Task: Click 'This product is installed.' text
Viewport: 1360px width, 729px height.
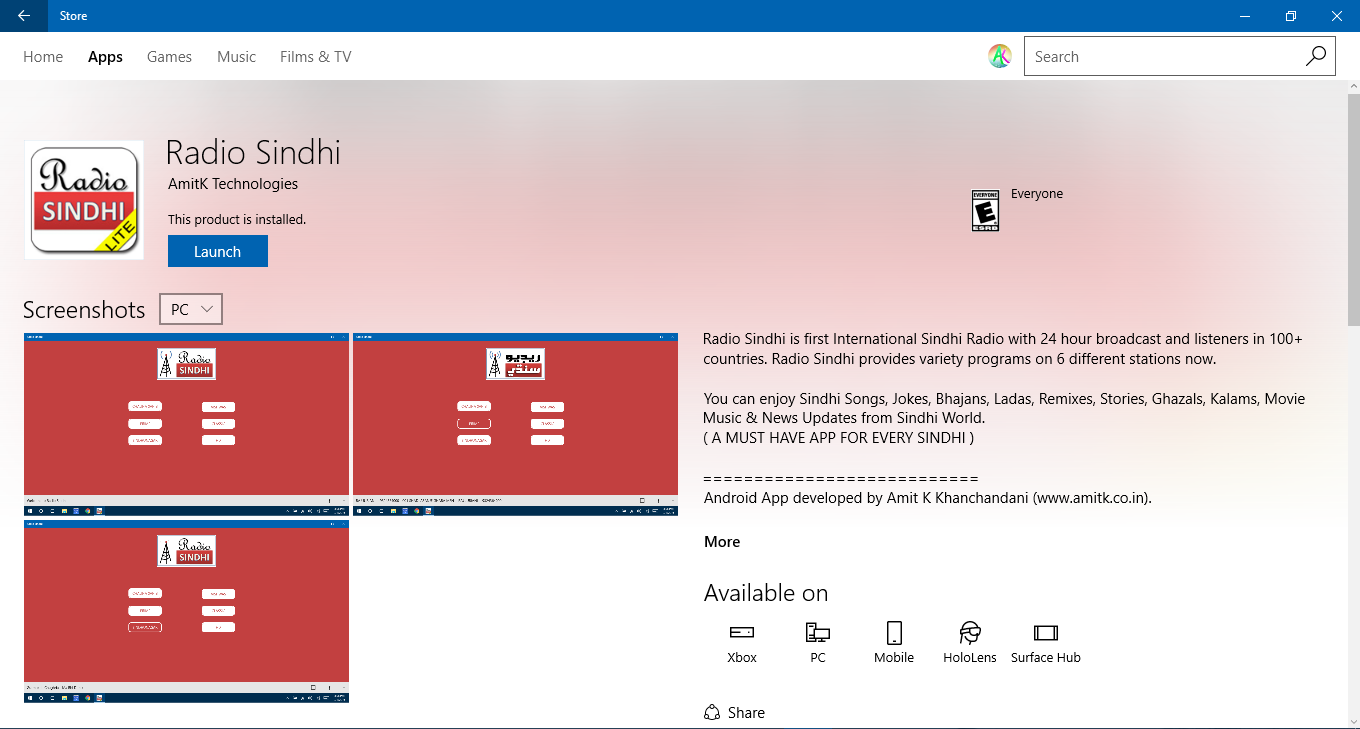Action: [x=237, y=219]
